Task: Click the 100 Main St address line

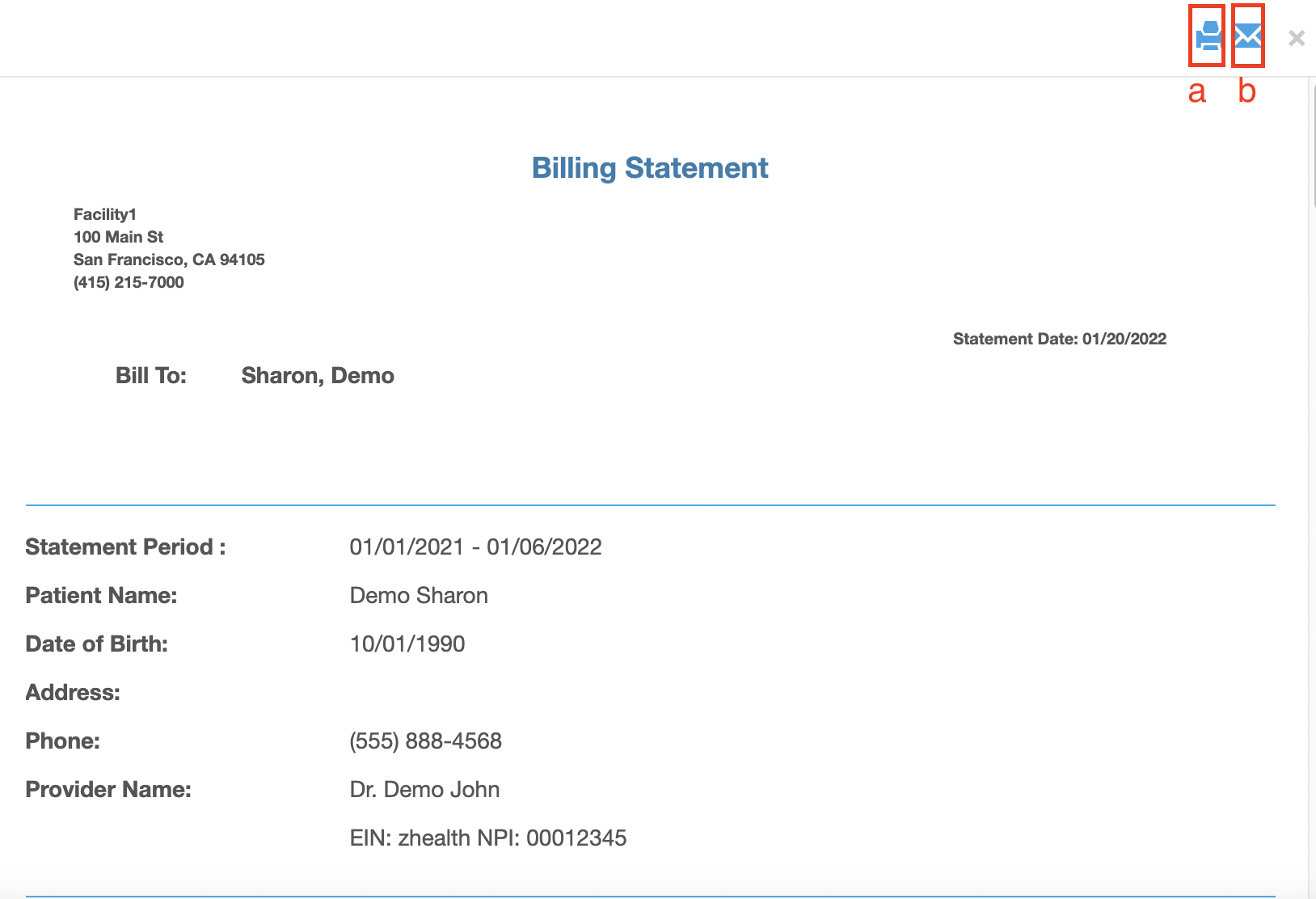Action: click(118, 237)
